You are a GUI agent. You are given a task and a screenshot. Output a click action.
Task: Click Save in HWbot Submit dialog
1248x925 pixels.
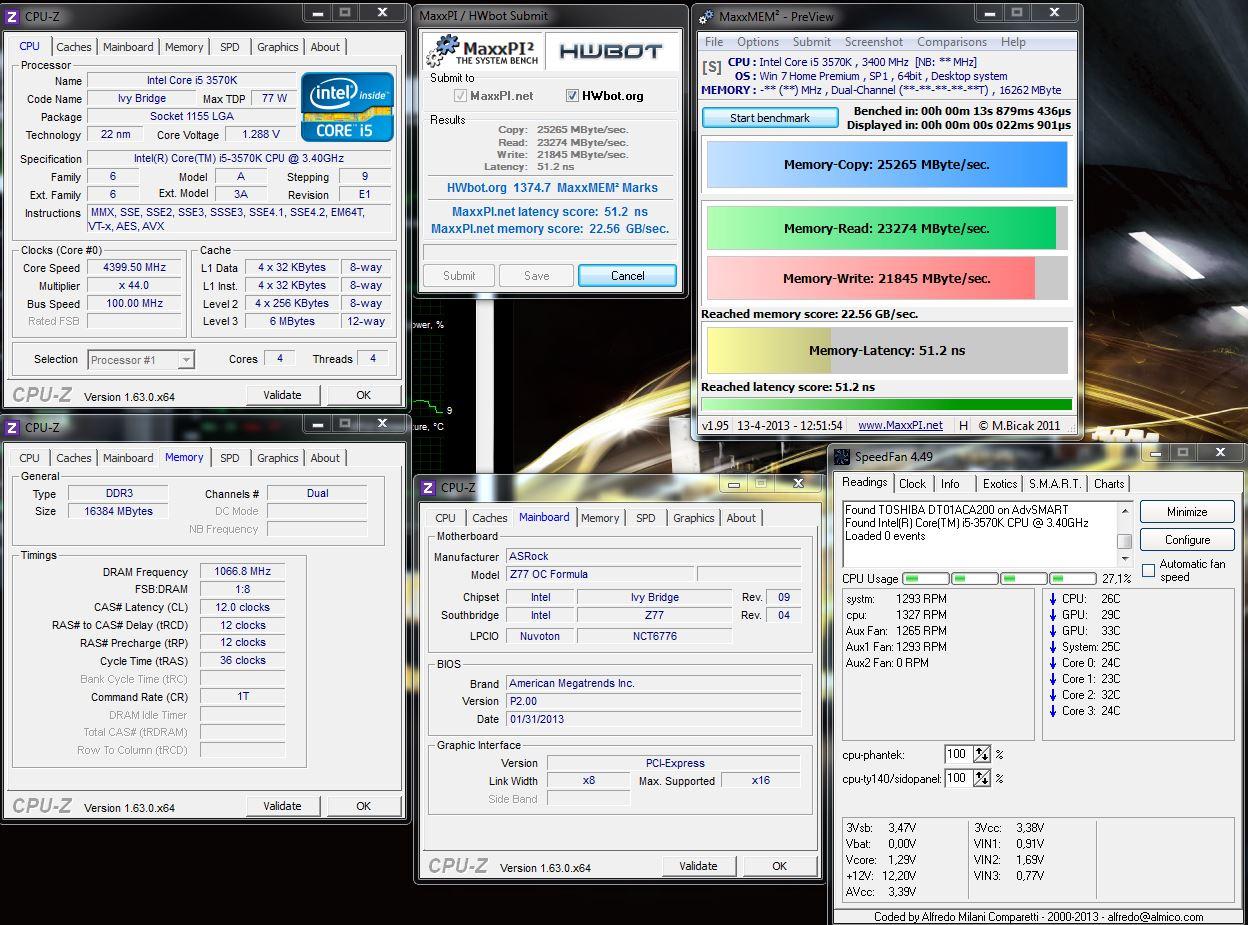pyautogui.click(x=536, y=276)
